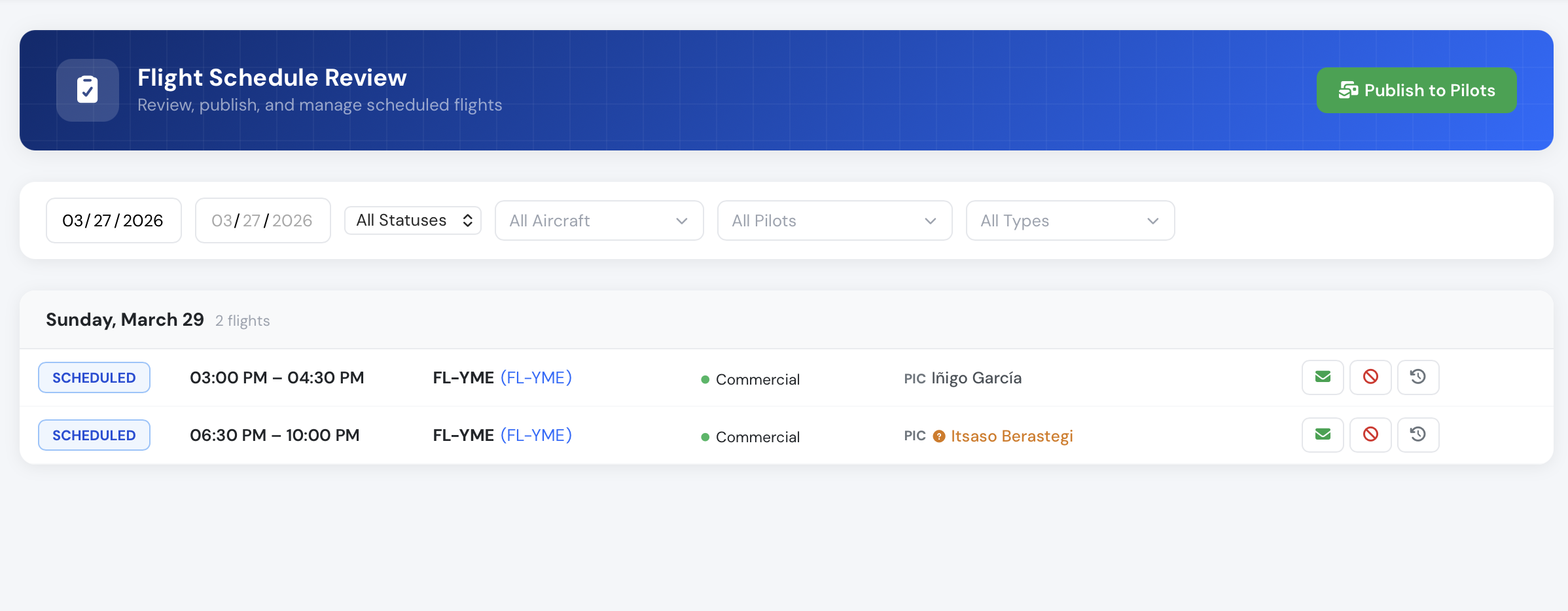Click the warning icon beside Itsaso Berastegi
1568x611 pixels.
click(939, 436)
